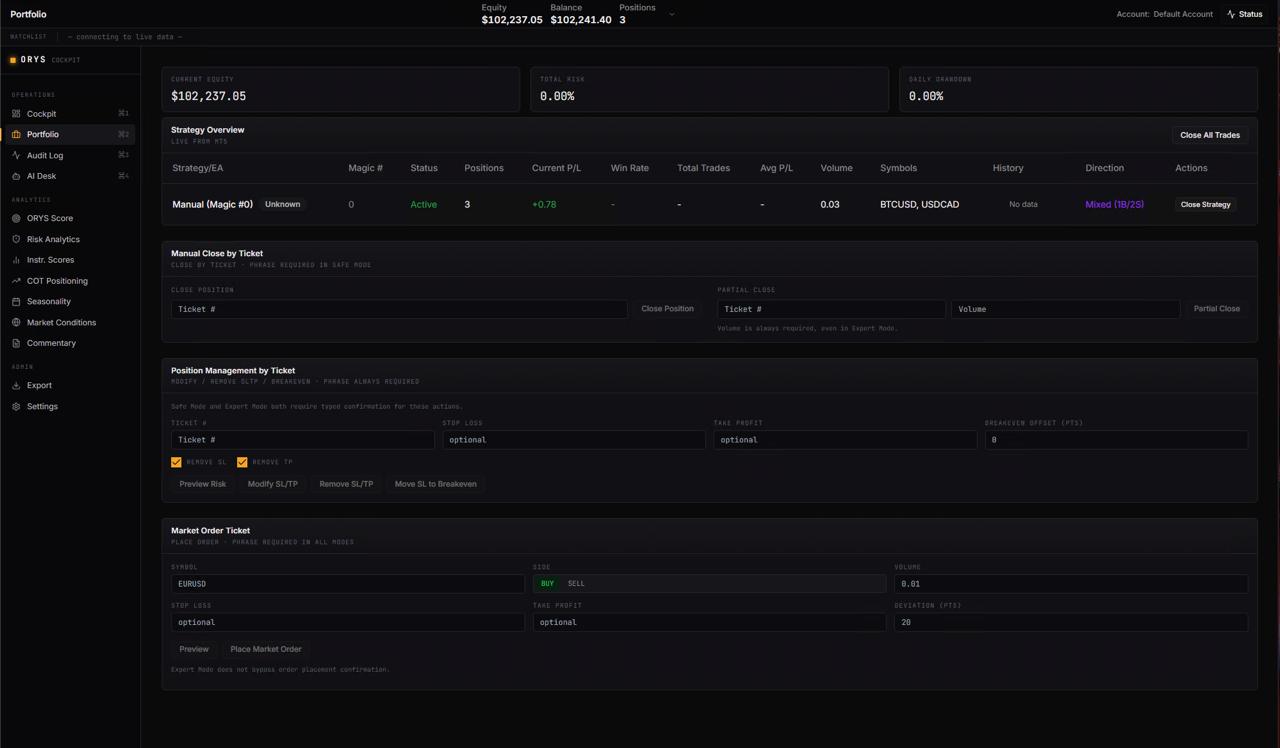Uncheck the Remove TP checkbox
This screenshot has width=1280, height=748.
click(242, 462)
